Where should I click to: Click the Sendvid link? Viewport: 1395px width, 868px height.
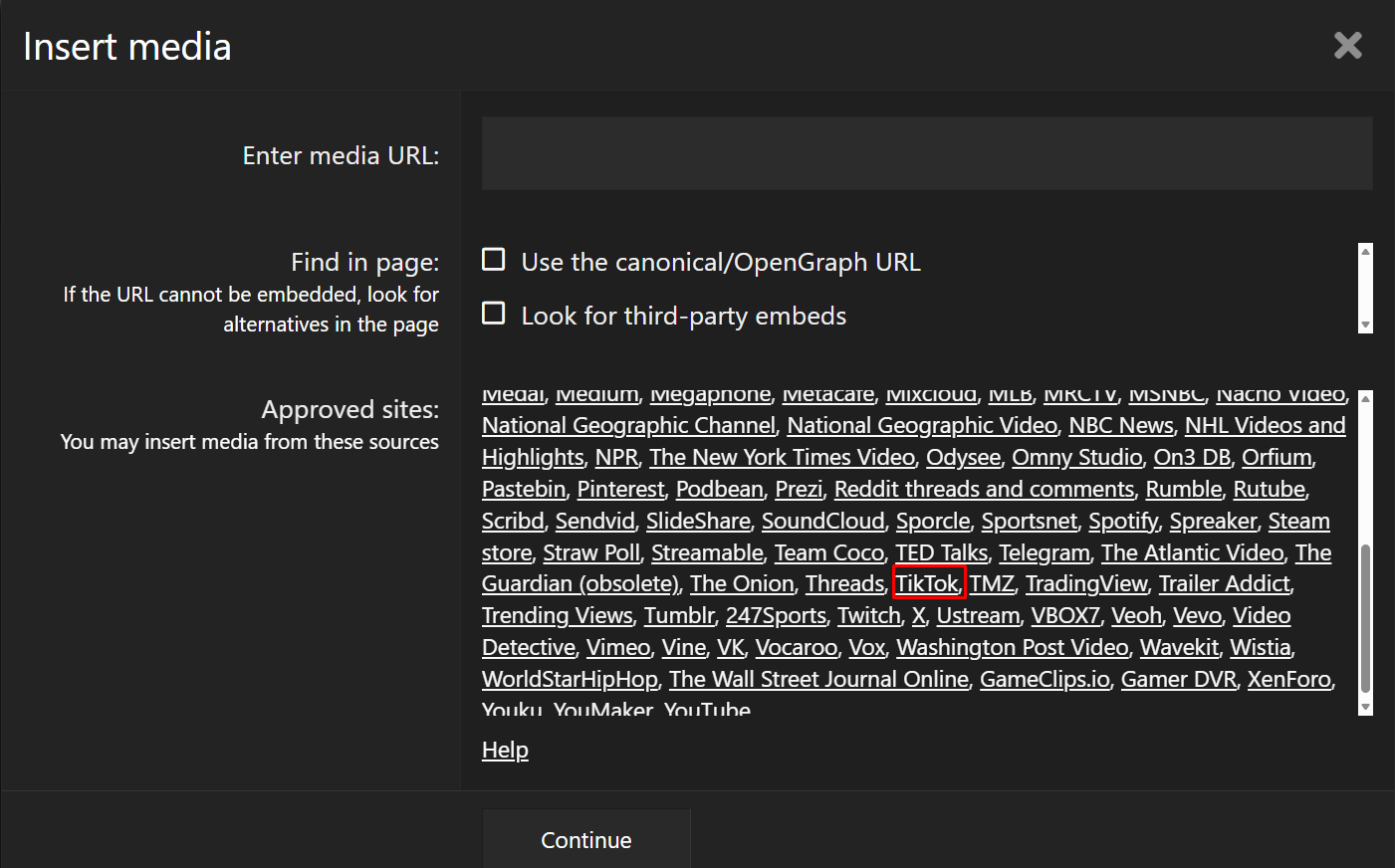tap(594, 522)
